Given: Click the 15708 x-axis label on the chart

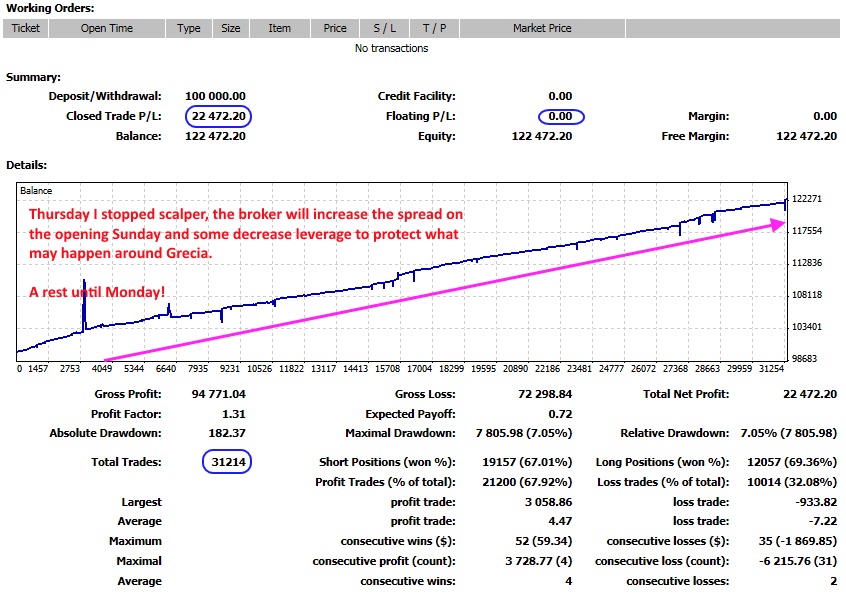Looking at the screenshot, I should coord(387,369).
